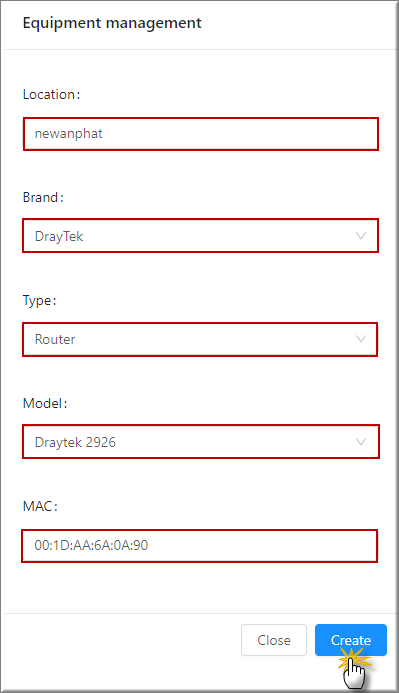Select the Draytek 2926 model value text
Viewport: 399px width, 693px height.
(75, 442)
